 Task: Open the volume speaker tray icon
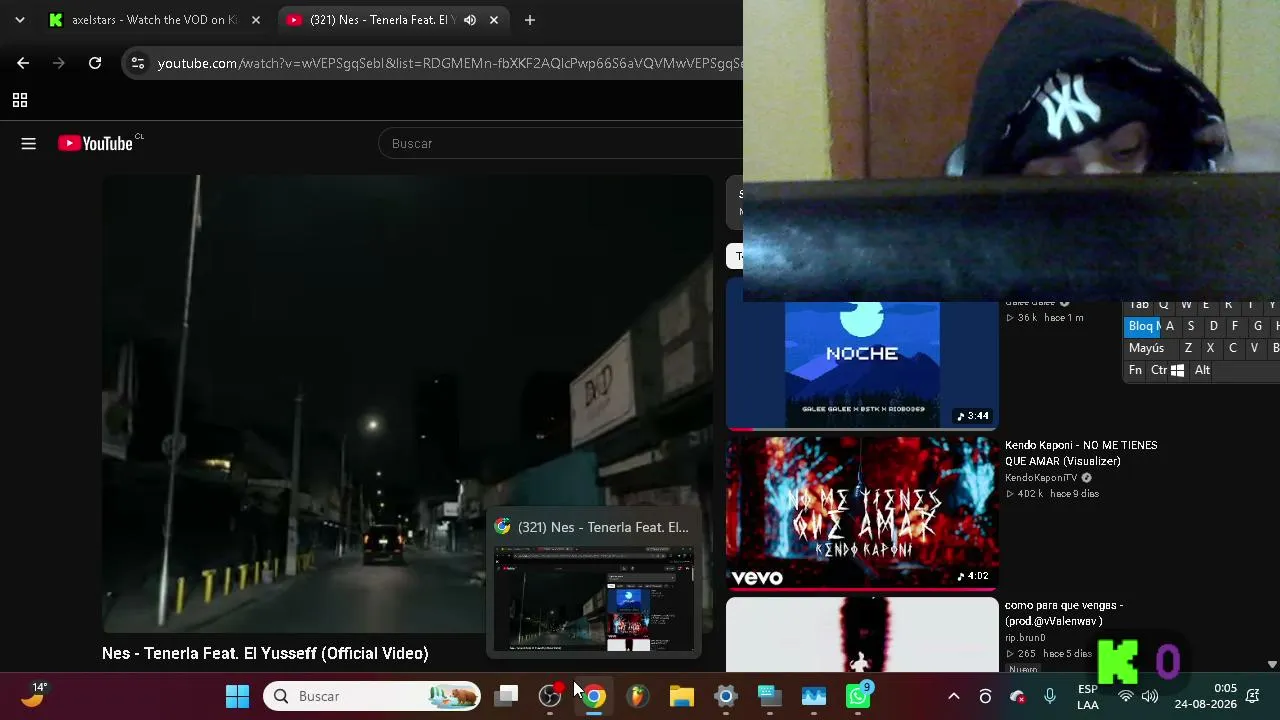1150,696
